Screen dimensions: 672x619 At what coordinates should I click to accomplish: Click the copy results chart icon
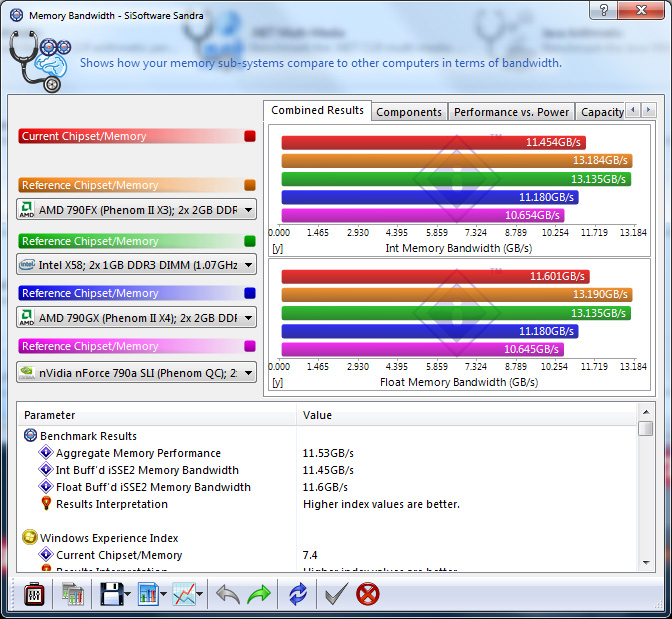[72, 595]
